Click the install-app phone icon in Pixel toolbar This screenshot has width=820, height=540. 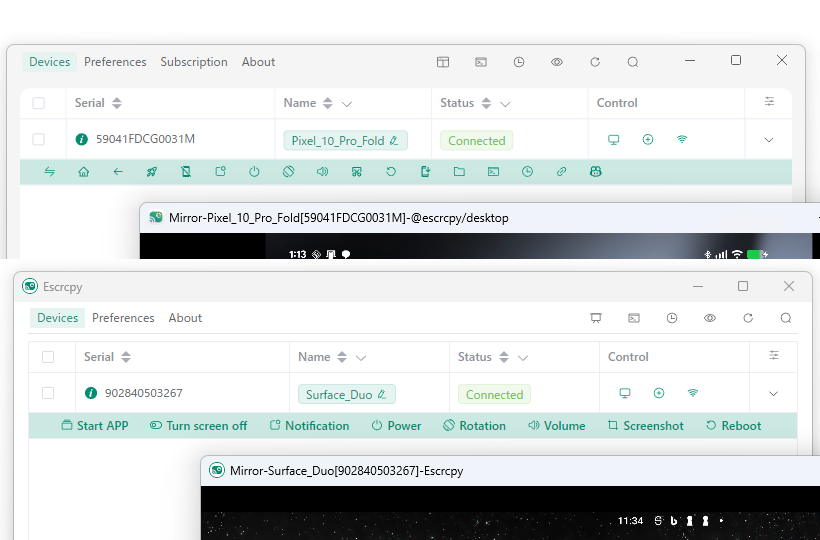(425, 171)
